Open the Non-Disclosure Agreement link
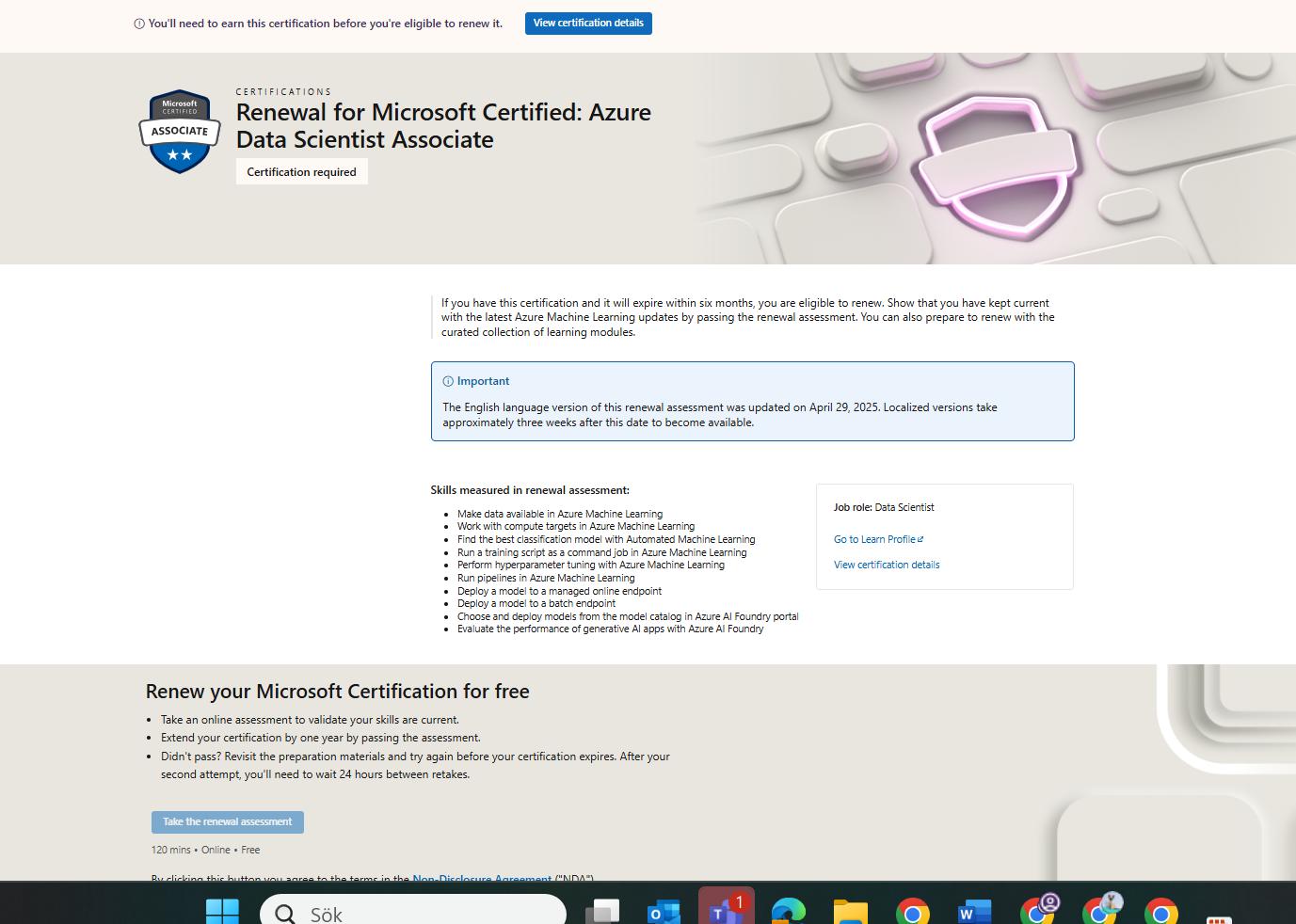 click(482, 878)
